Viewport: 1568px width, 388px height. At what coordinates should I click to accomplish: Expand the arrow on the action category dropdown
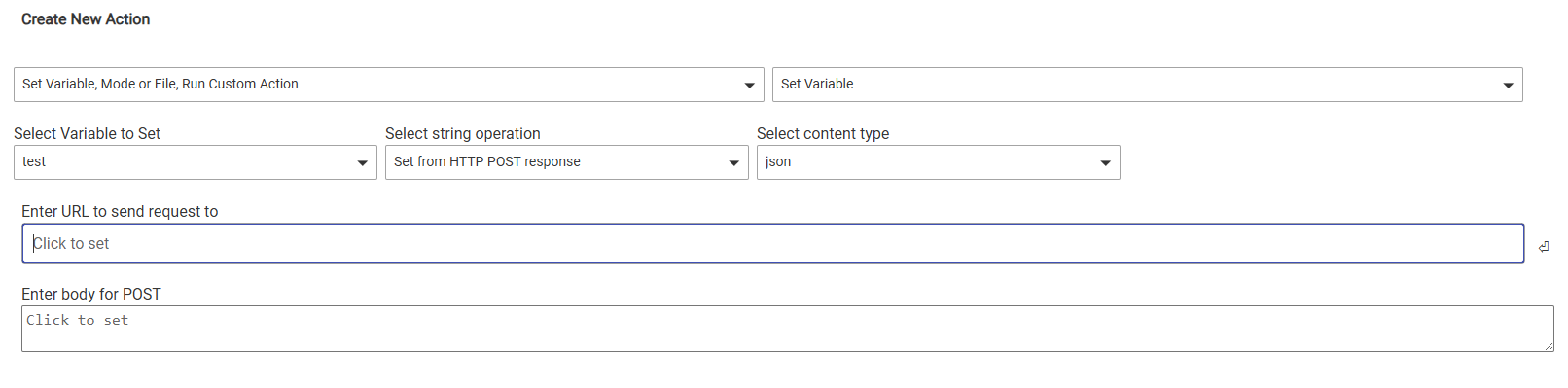coord(749,86)
